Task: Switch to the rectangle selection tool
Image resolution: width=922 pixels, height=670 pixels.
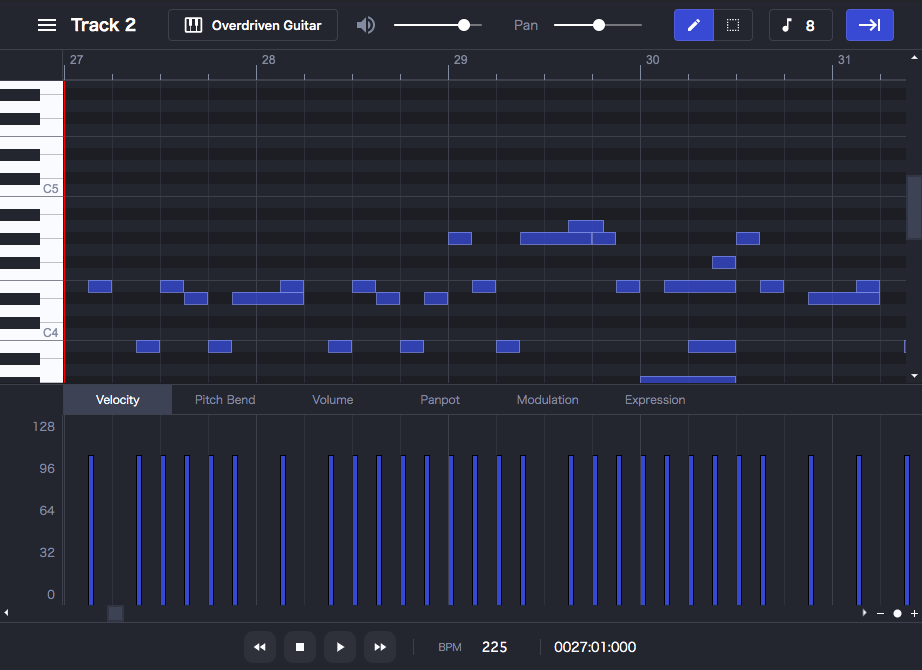Action: [x=733, y=25]
